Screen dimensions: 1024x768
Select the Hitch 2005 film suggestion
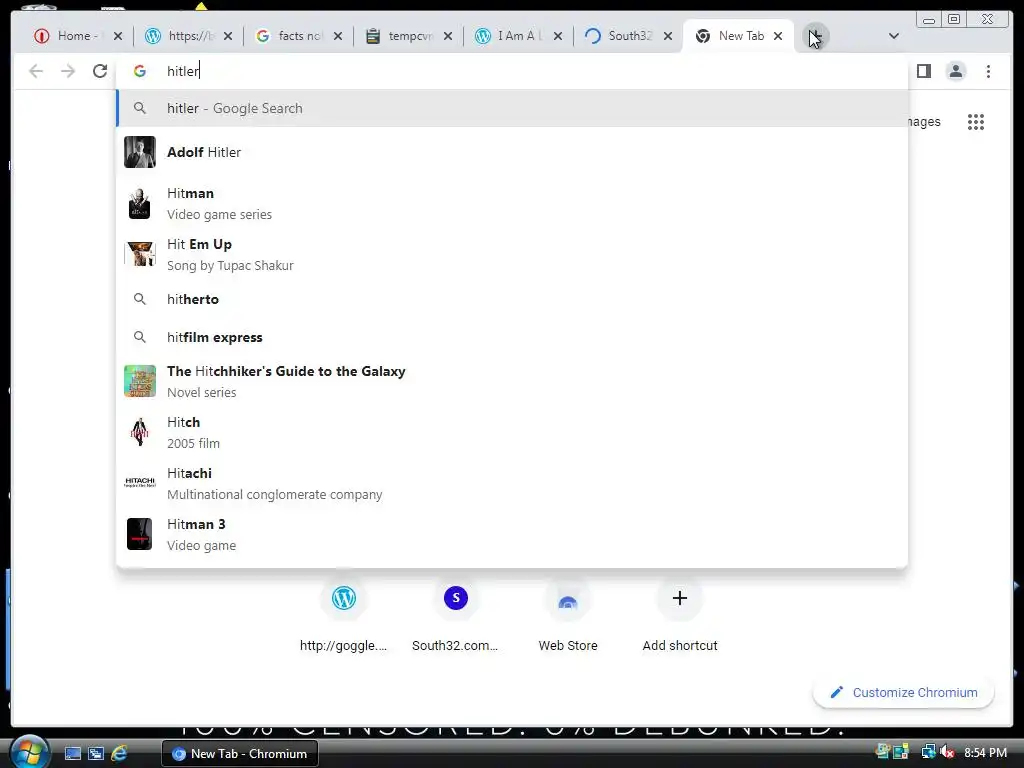pyautogui.click(x=512, y=432)
